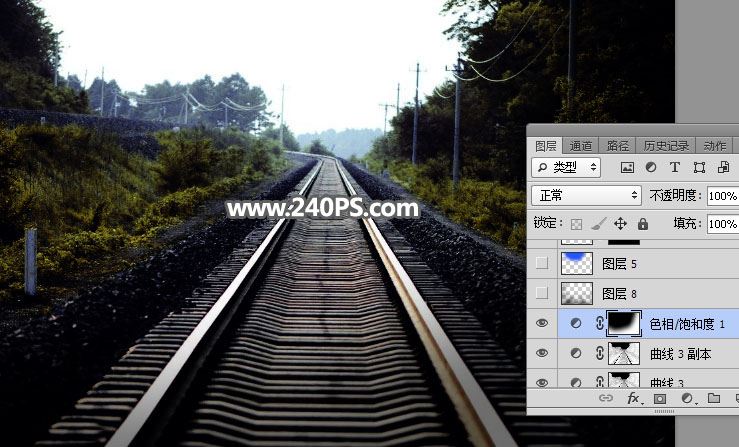Click the link layers chain icon
The height and width of the screenshot is (447, 739).
tap(606, 398)
